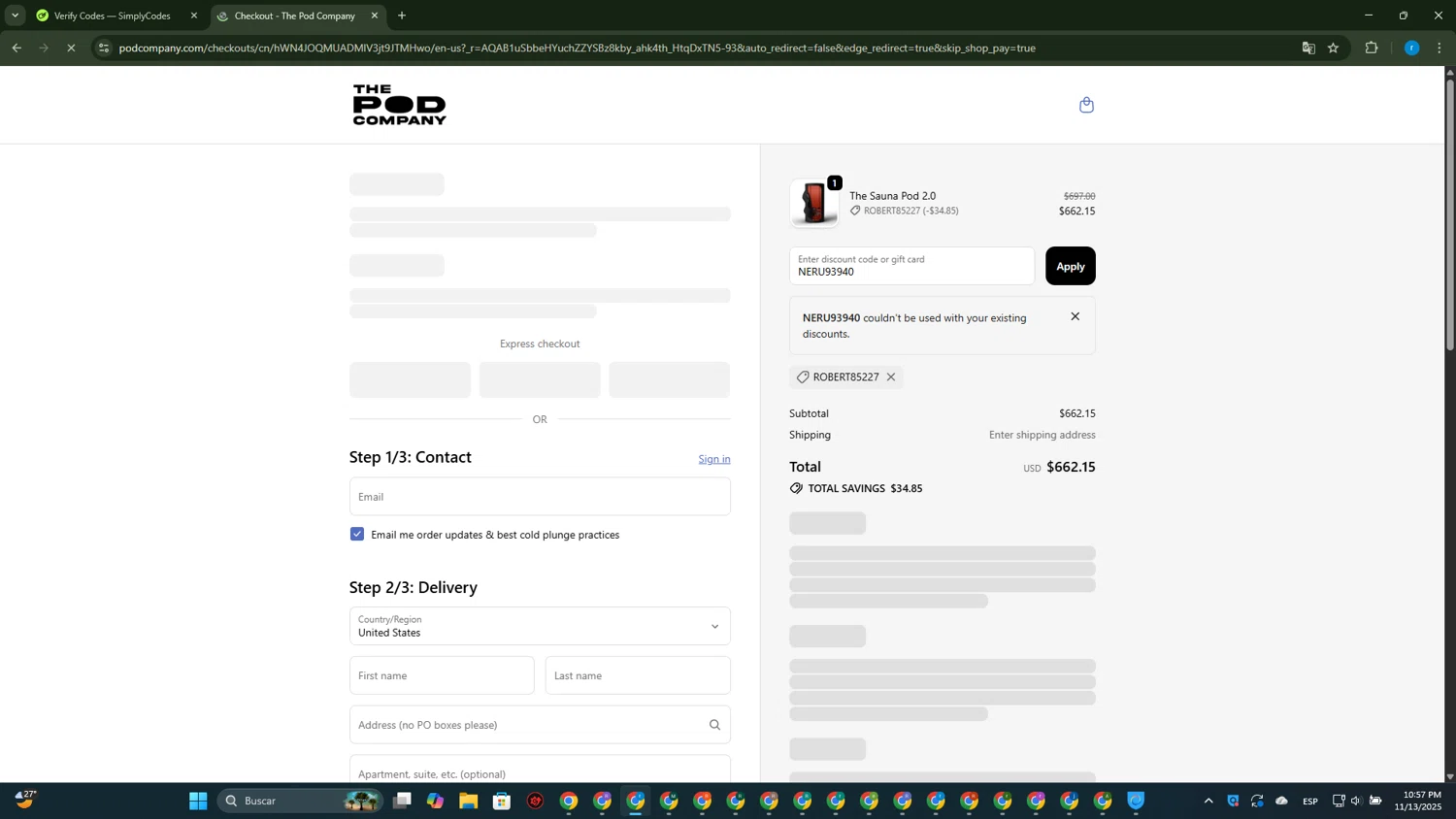Expand the Country/Region dropdown

coord(540,626)
